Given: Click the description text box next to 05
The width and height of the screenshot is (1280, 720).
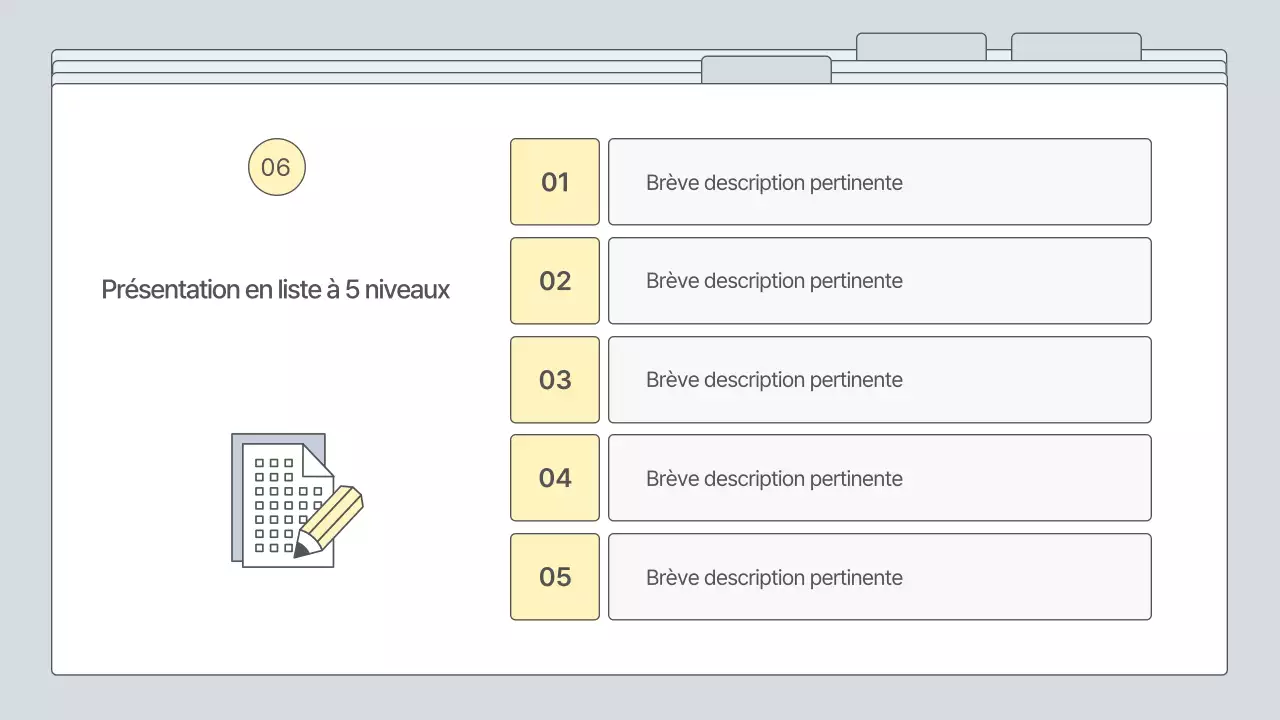Looking at the screenshot, I should click(x=880, y=577).
